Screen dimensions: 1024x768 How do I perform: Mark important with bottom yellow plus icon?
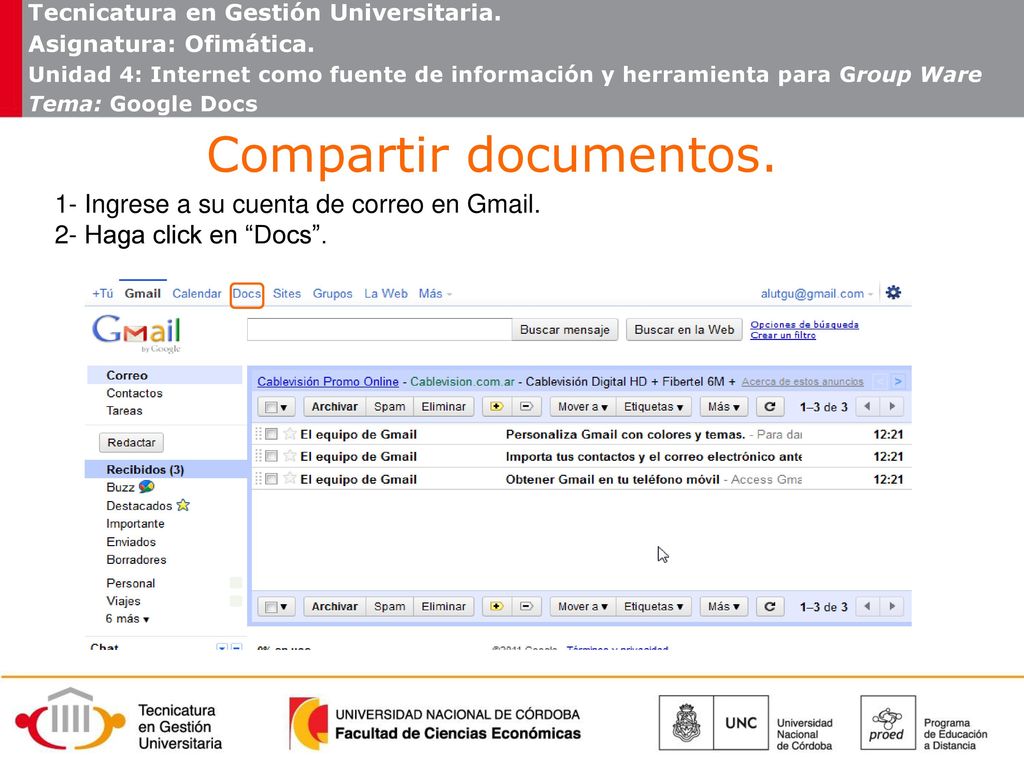point(496,606)
